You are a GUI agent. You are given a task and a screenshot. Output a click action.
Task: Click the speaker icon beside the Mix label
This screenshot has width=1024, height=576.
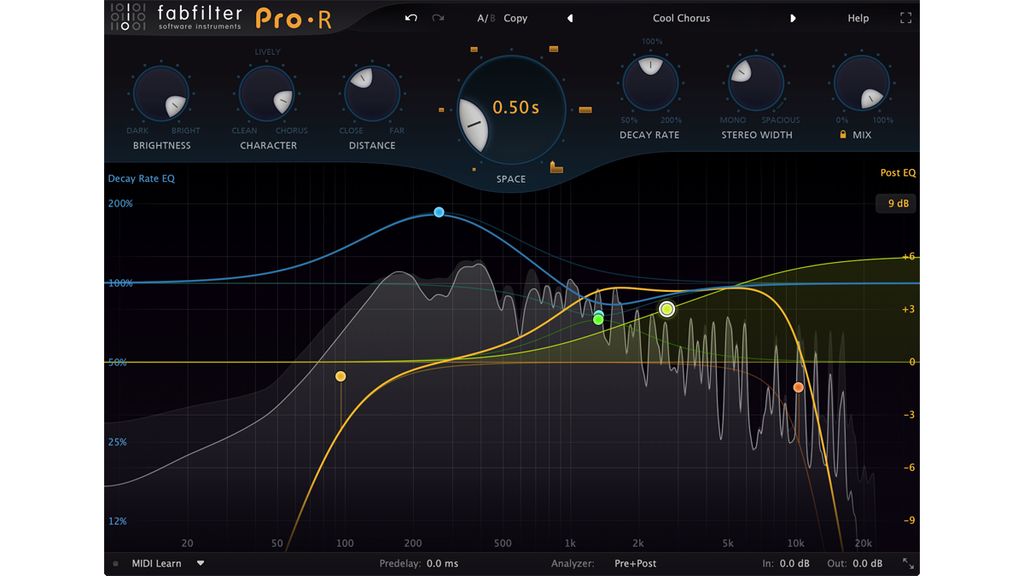click(841, 135)
